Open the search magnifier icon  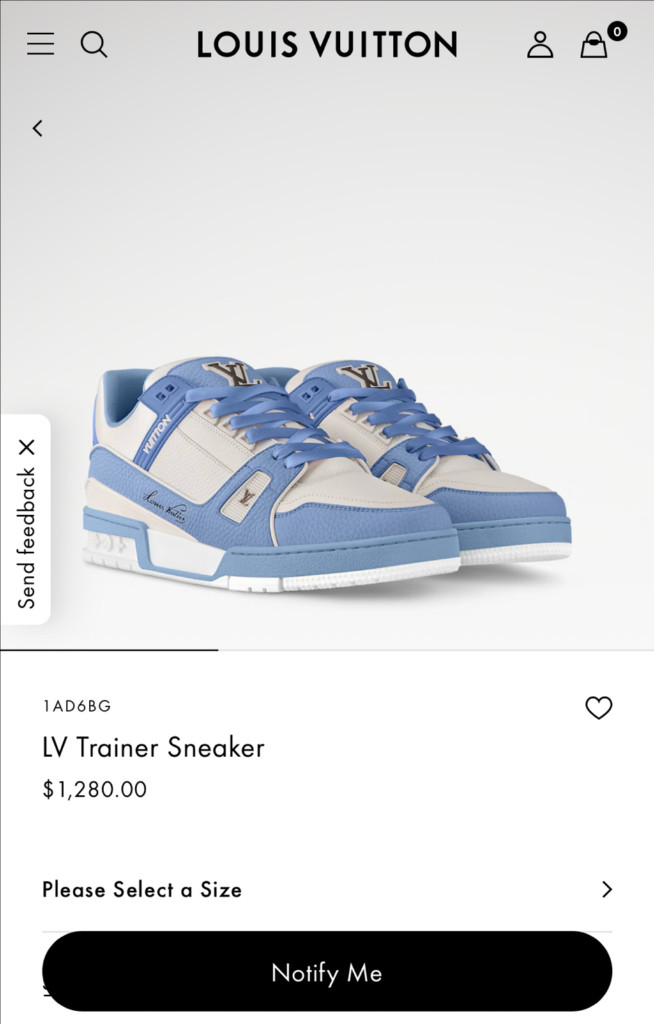click(x=93, y=44)
